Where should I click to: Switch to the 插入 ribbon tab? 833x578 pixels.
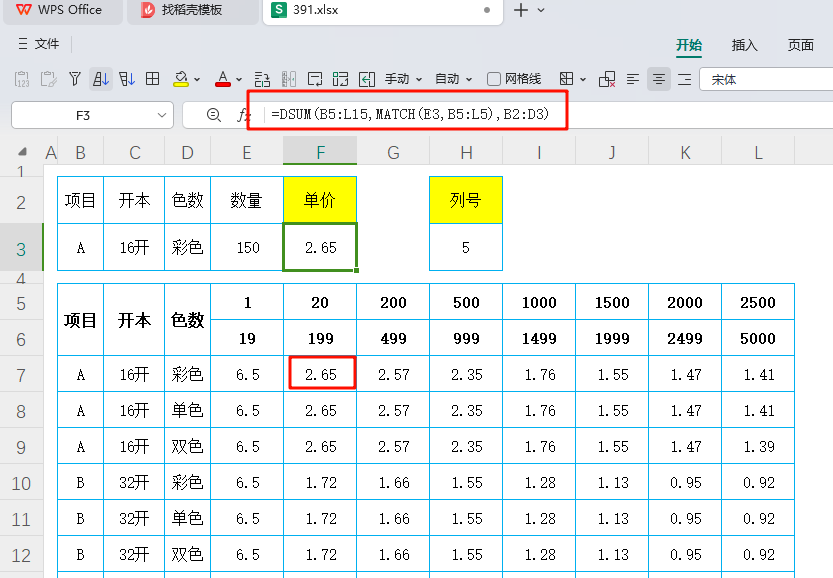point(744,45)
